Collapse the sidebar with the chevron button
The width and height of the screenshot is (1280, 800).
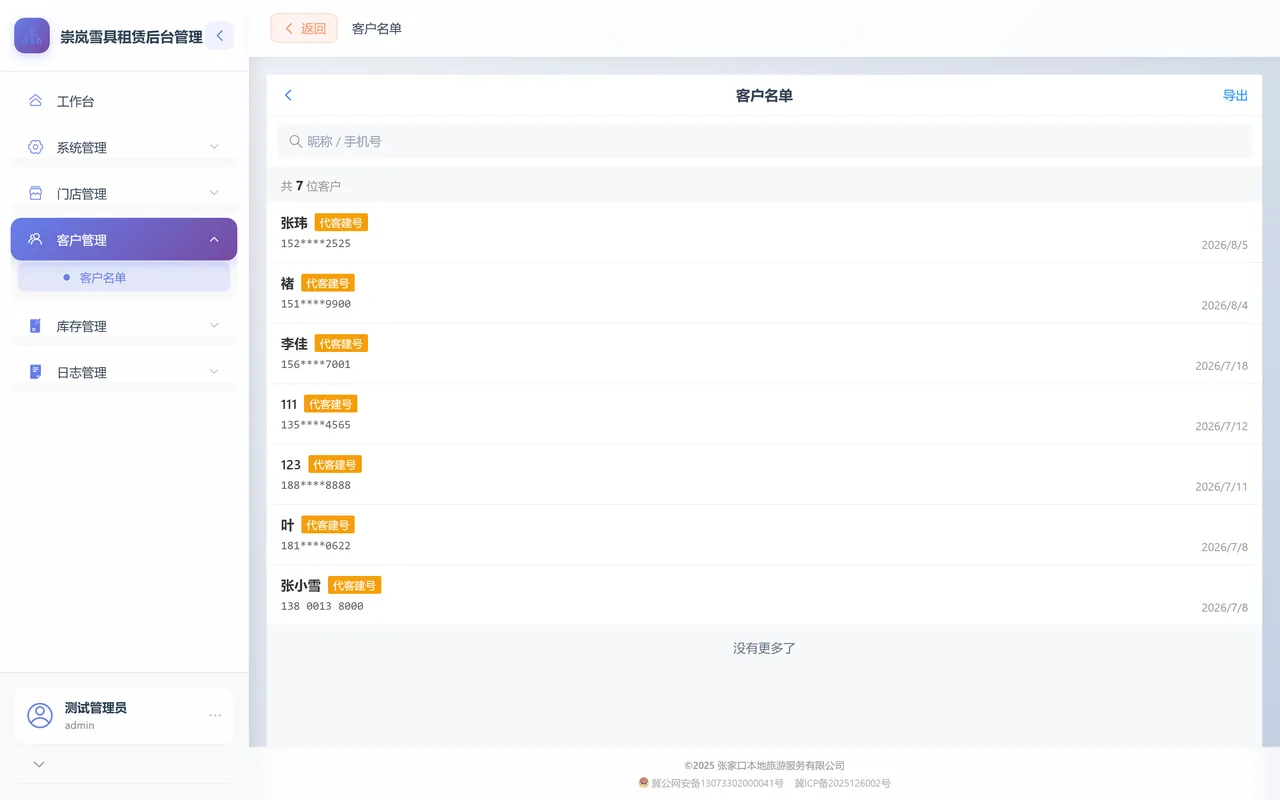coord(220,36)
